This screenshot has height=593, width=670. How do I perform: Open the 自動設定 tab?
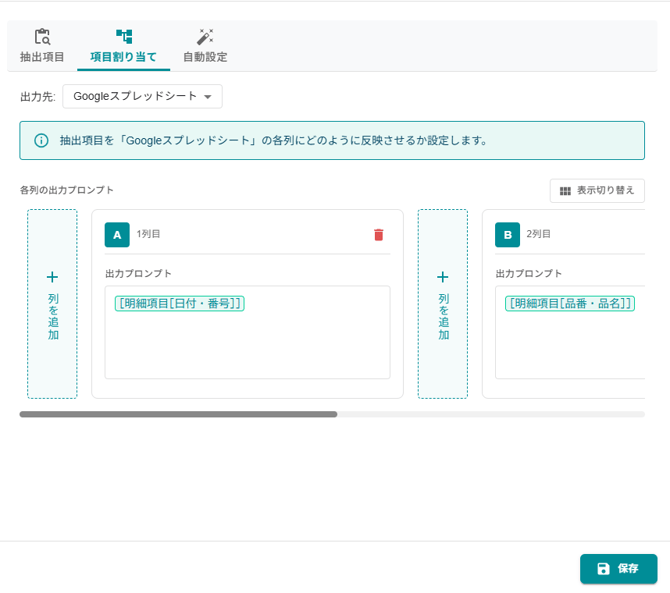[x=205, y=46]
